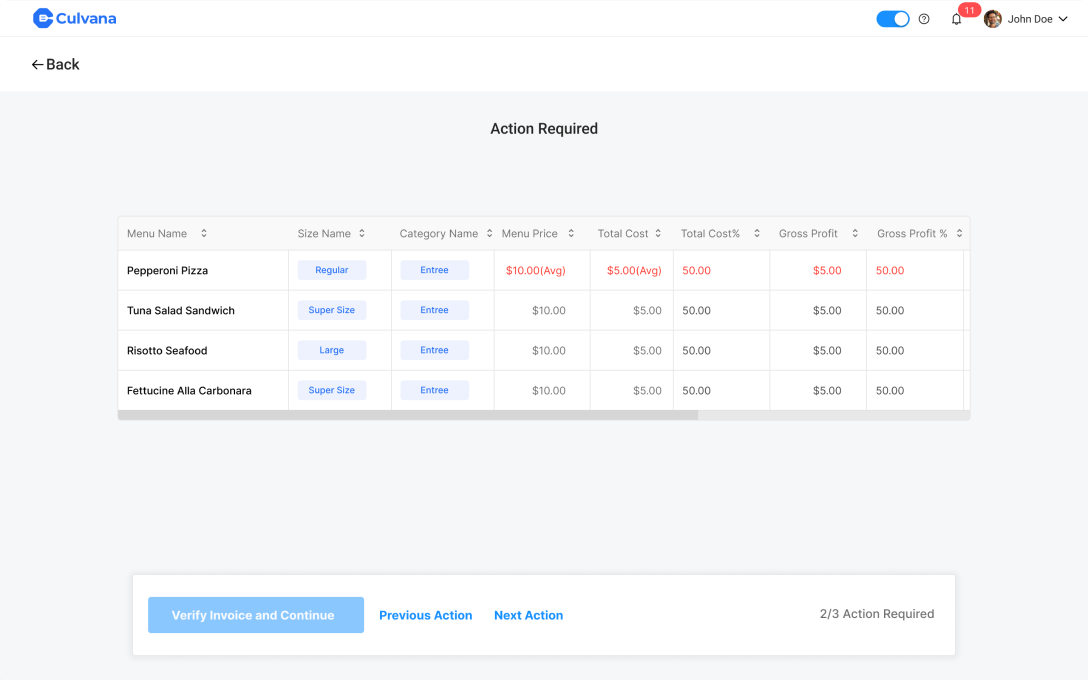The height and width of the screenshot is (680, 1088).
Task: Go to Next Action
Action: point(528,615)
